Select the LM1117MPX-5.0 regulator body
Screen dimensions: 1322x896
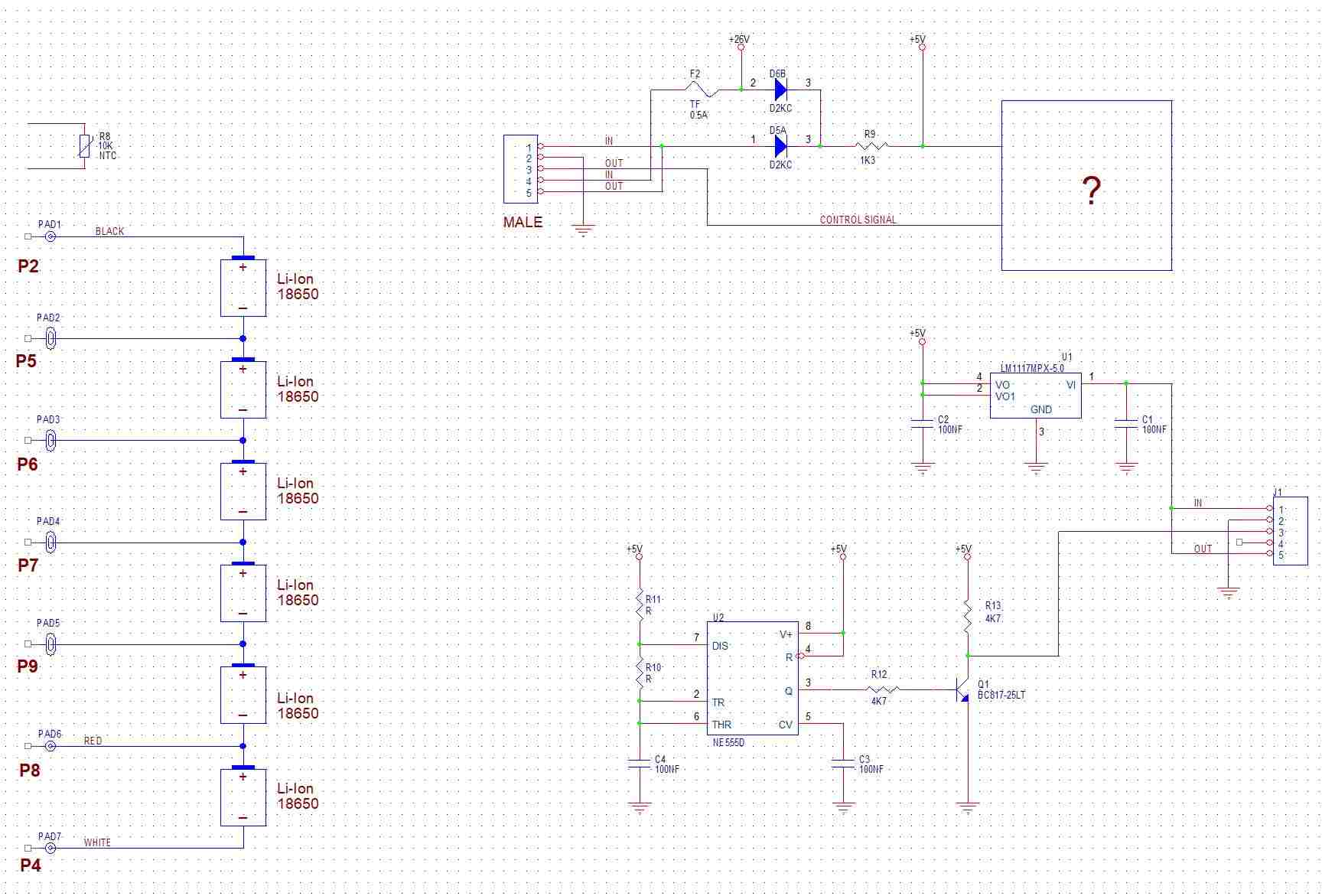(1035, 396)
